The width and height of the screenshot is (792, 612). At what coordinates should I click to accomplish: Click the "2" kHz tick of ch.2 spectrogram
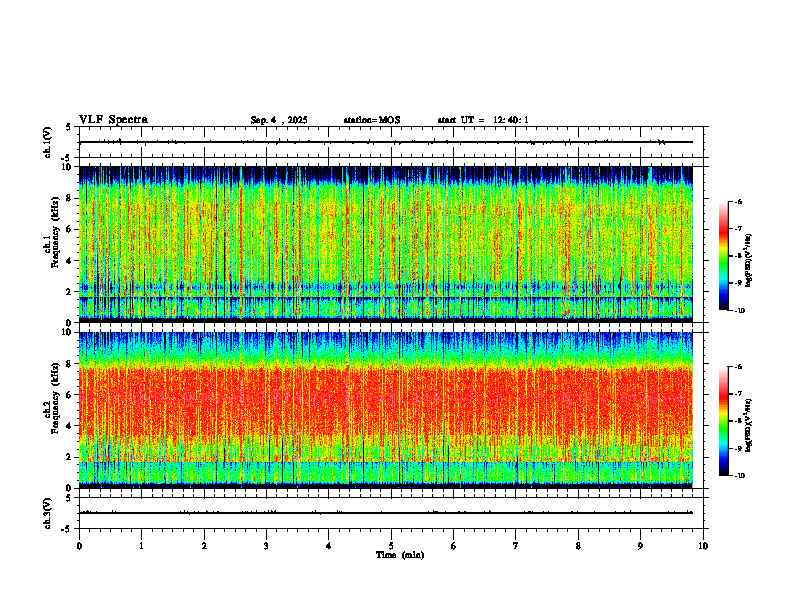tap(70, 457)
